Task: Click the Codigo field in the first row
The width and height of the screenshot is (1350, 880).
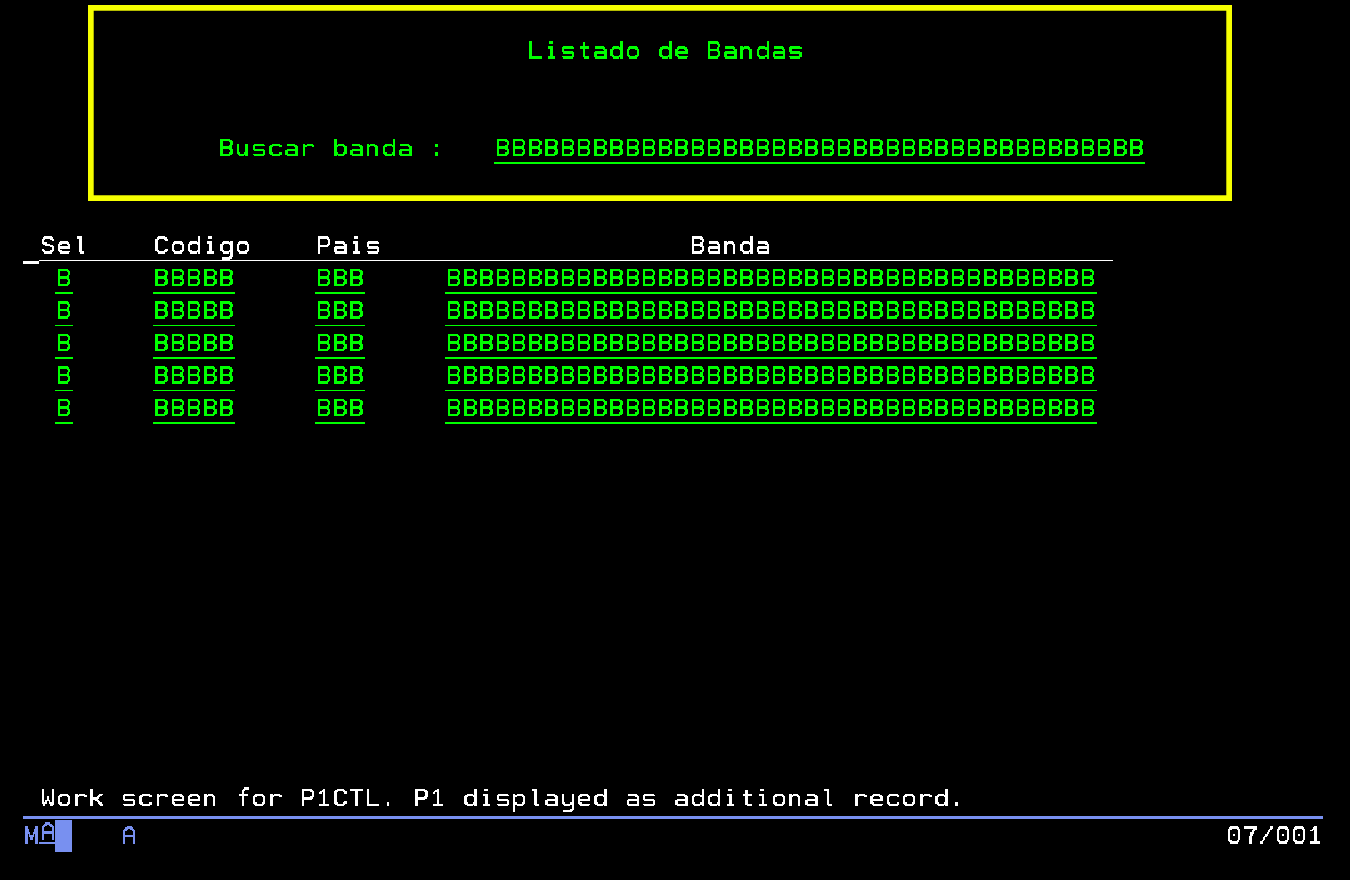Action: click(x=194, y=278)
